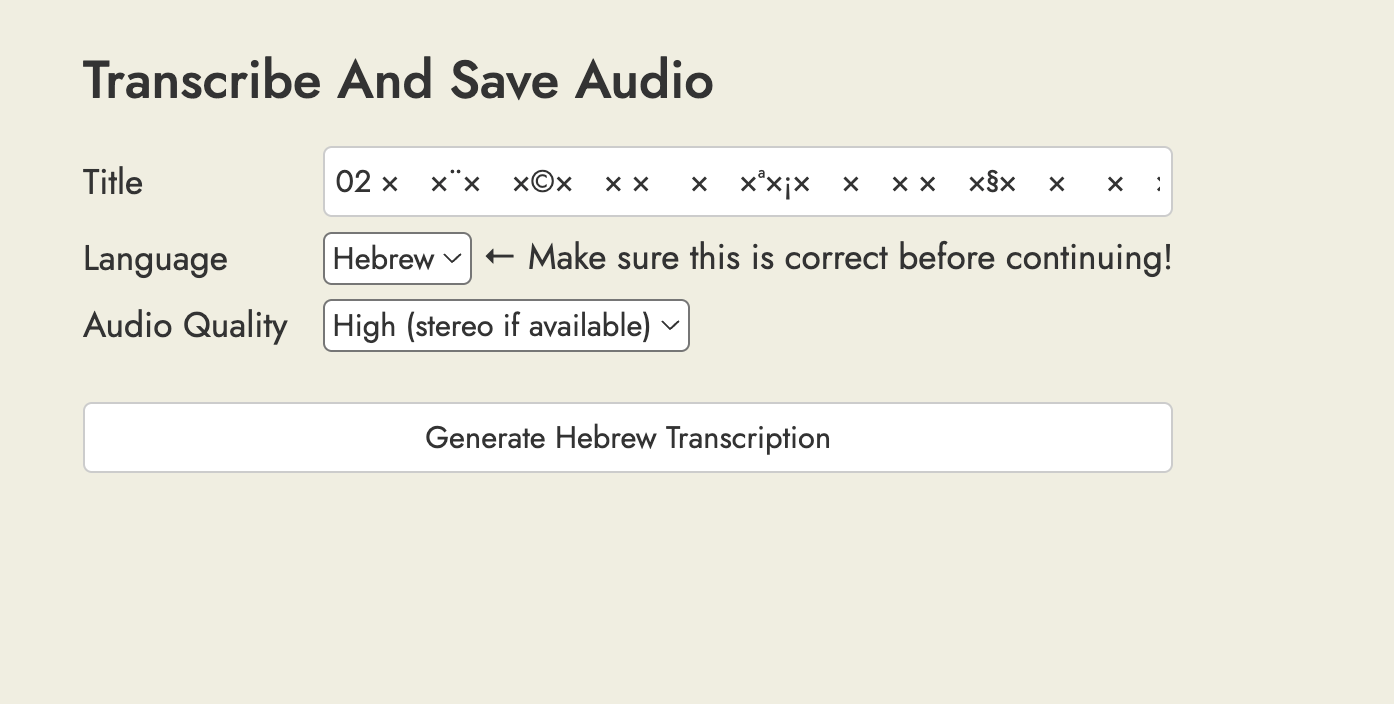The image size is (1394, 704).
Task: Click the § symbol inside the title field
Action: [x=992, y=184]
